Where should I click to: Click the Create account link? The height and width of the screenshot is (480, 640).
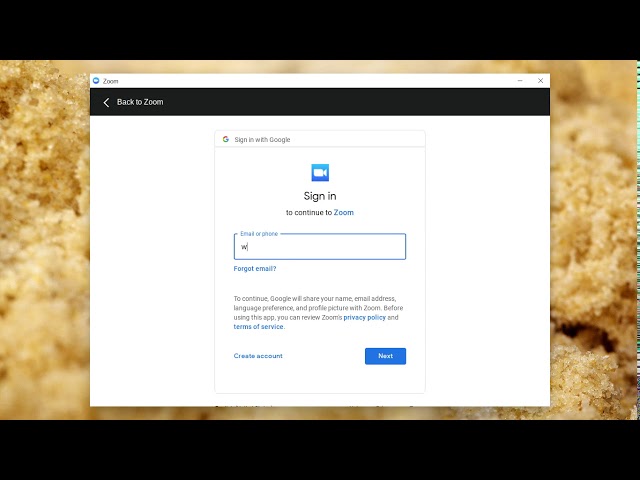(x=258, y=356)
